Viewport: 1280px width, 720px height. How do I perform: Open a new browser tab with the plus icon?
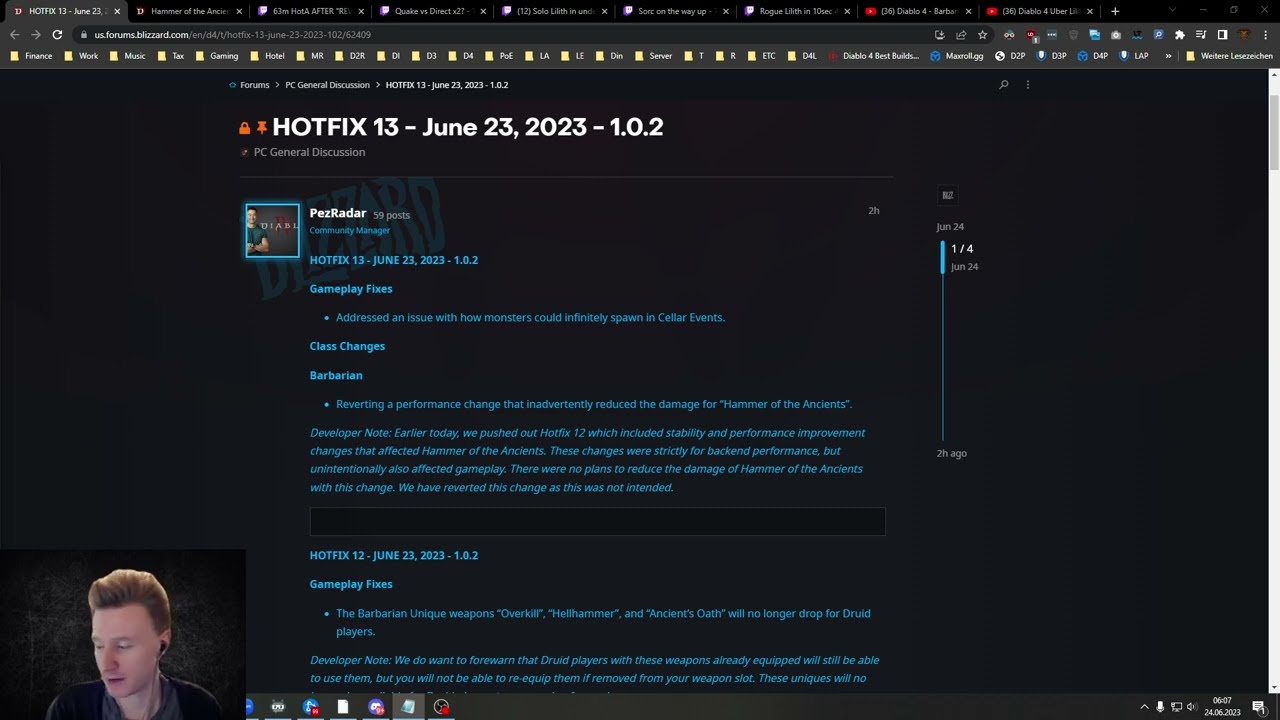point(1115,11)
